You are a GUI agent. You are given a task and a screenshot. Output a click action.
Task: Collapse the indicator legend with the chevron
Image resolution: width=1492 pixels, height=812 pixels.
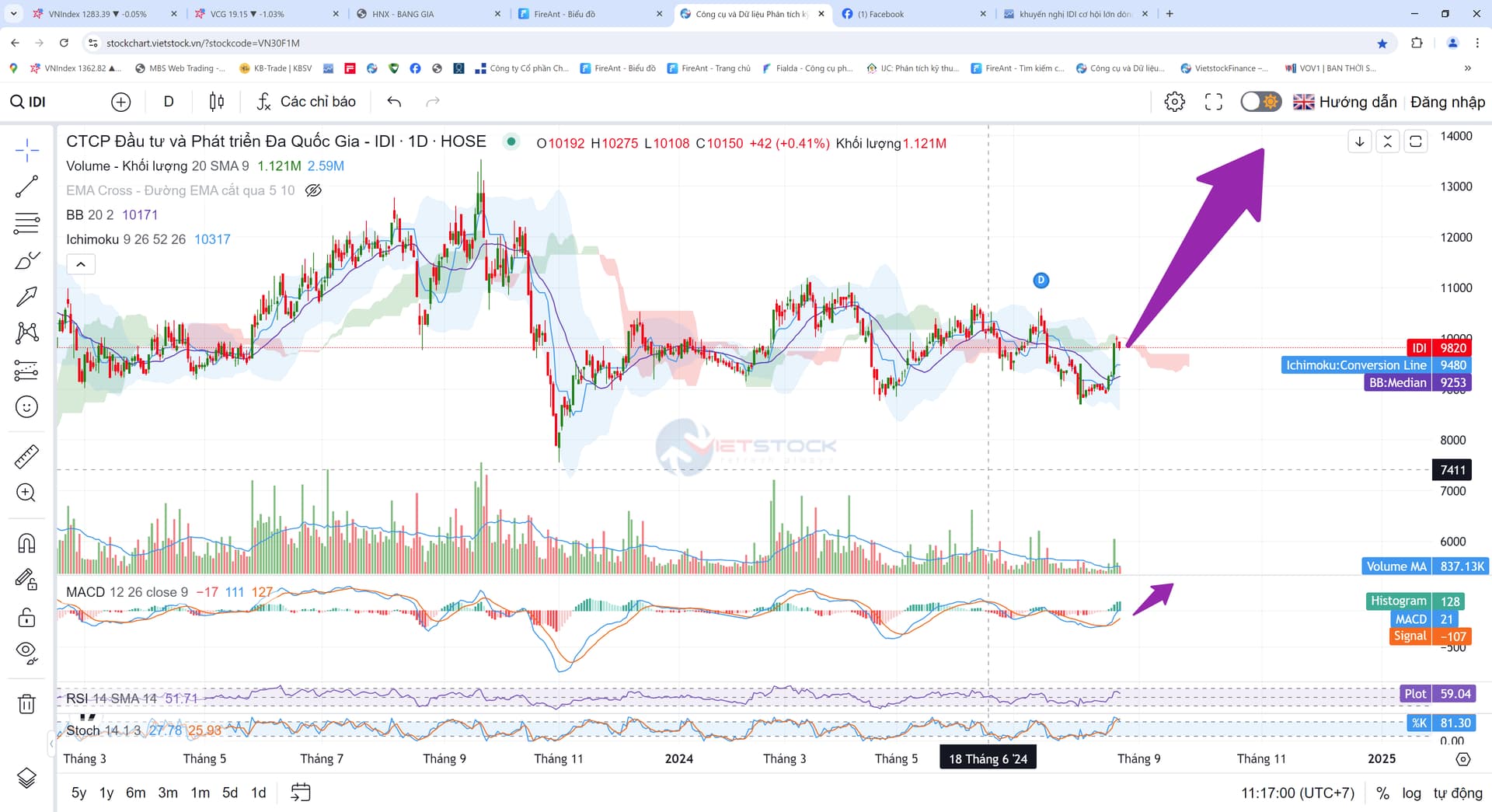pos(81,264)
